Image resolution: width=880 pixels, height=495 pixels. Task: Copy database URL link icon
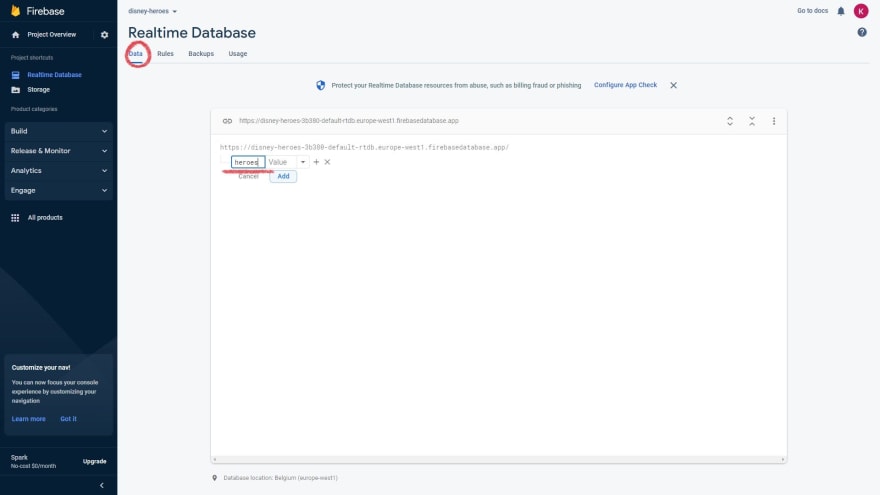(227, 121)
